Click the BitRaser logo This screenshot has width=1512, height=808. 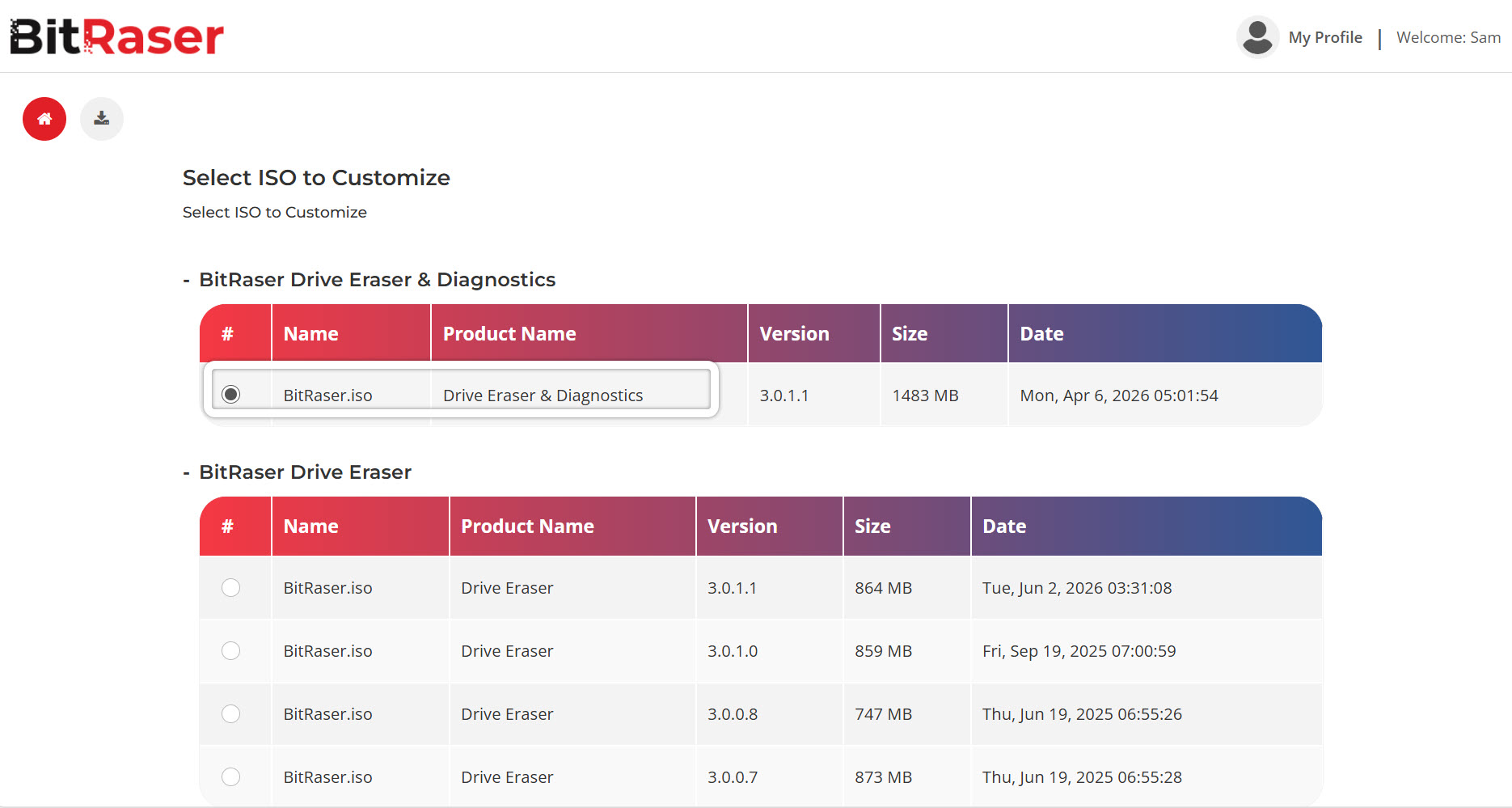116,36
